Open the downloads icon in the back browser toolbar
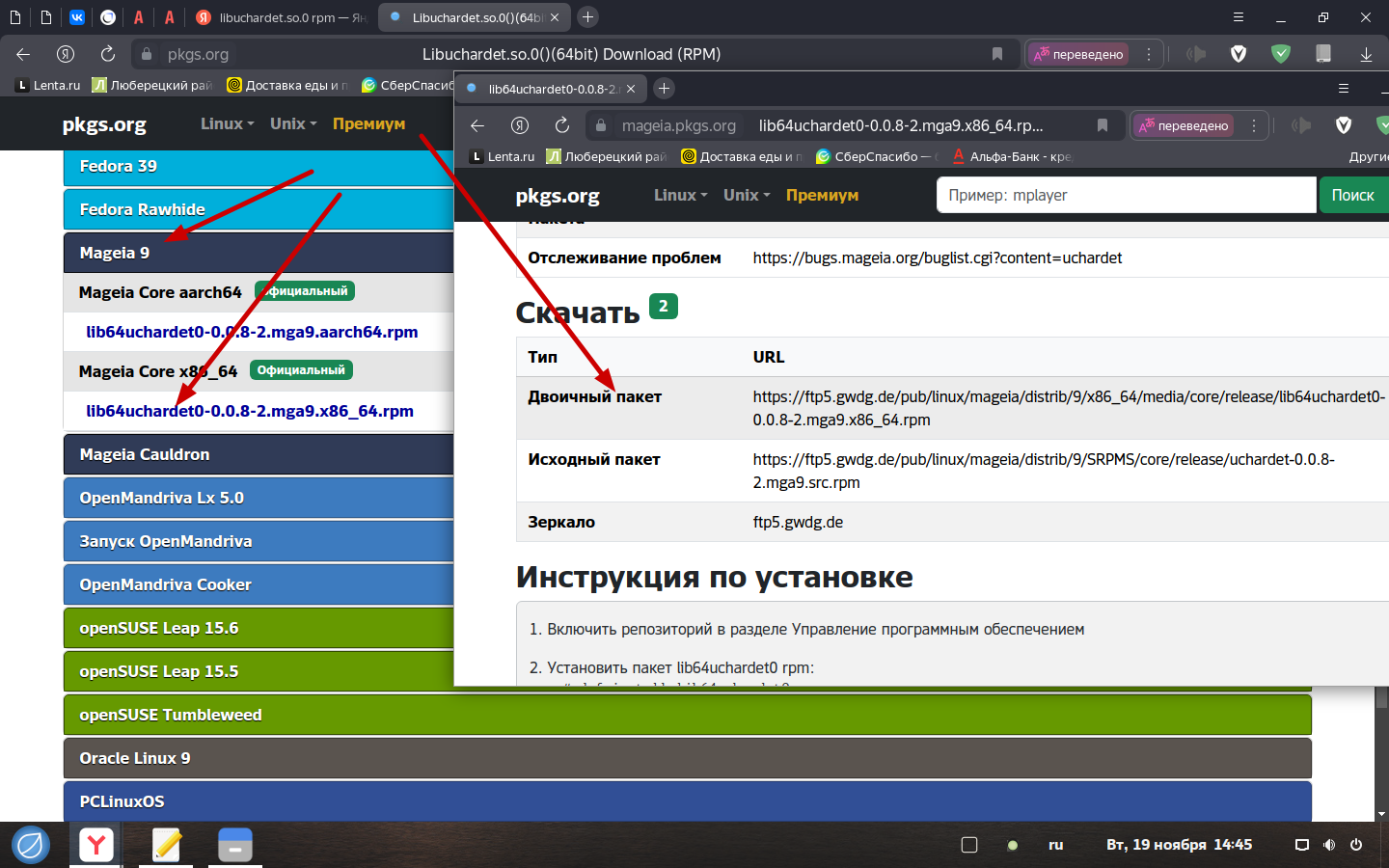 (1366, 54)
